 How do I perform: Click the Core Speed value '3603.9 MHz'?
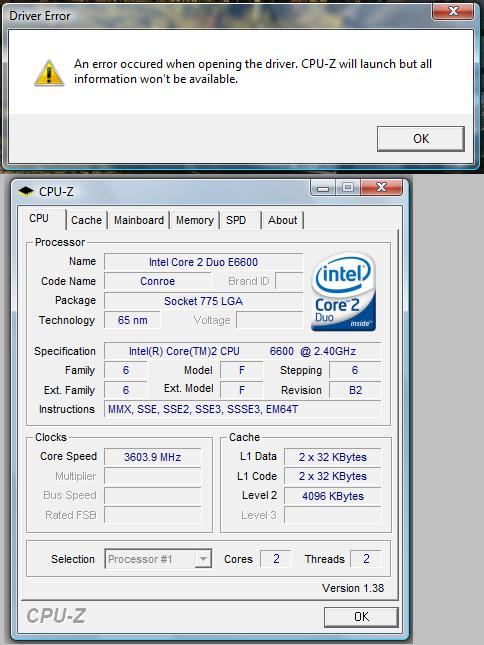[153, 457]
